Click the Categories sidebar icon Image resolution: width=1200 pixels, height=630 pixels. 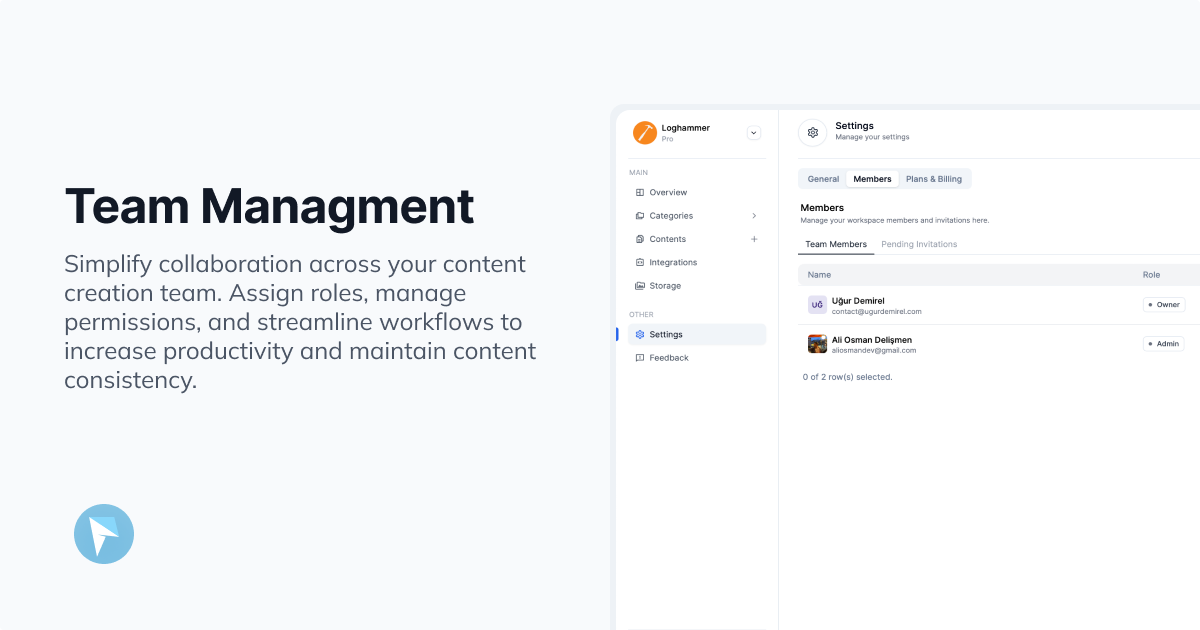[640, 216]
